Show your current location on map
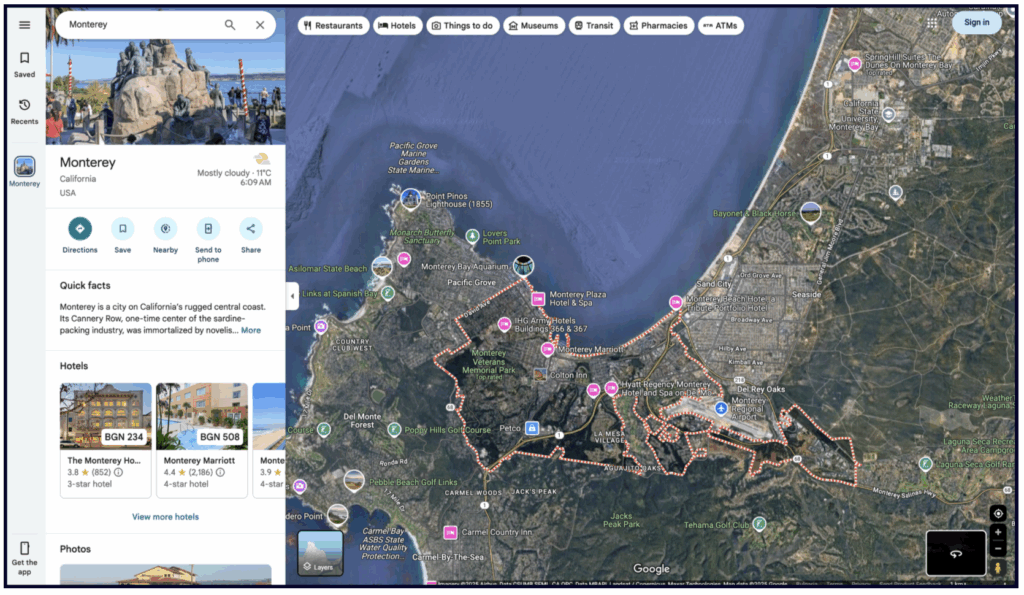 tap(997, 513)
